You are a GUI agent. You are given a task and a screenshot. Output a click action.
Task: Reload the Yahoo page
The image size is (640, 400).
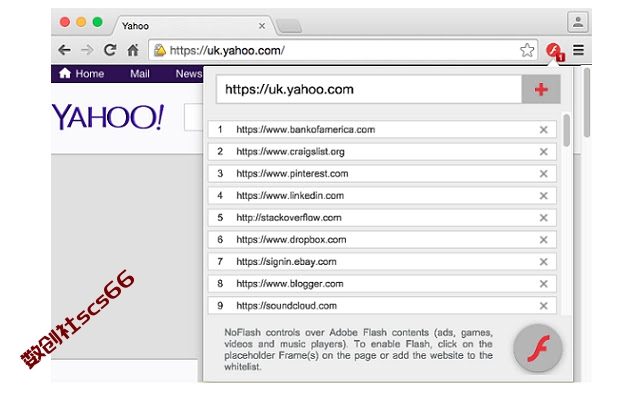[x=110, y=50]
